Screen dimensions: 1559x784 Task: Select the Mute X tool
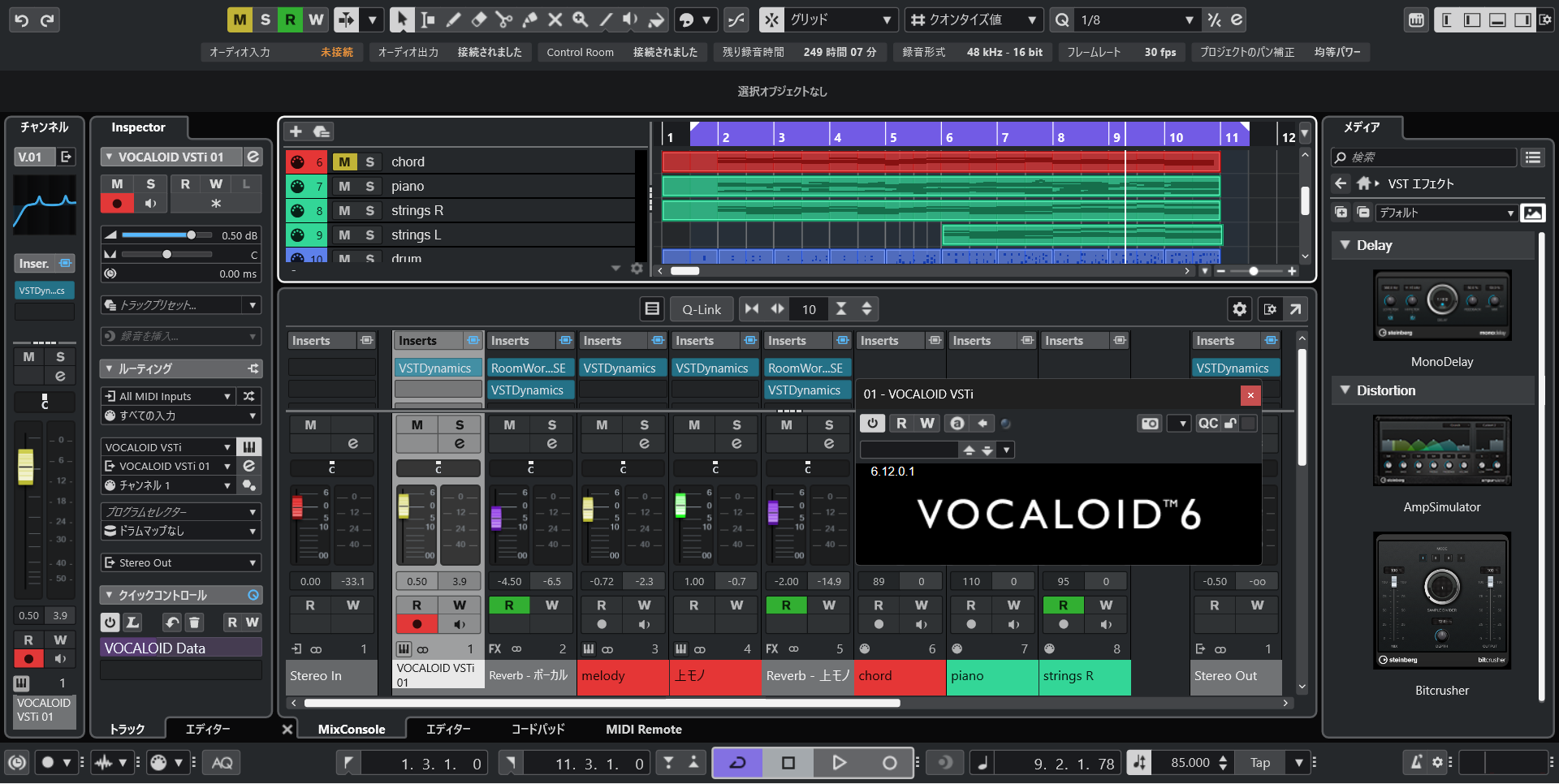click(x=555, y=19)
